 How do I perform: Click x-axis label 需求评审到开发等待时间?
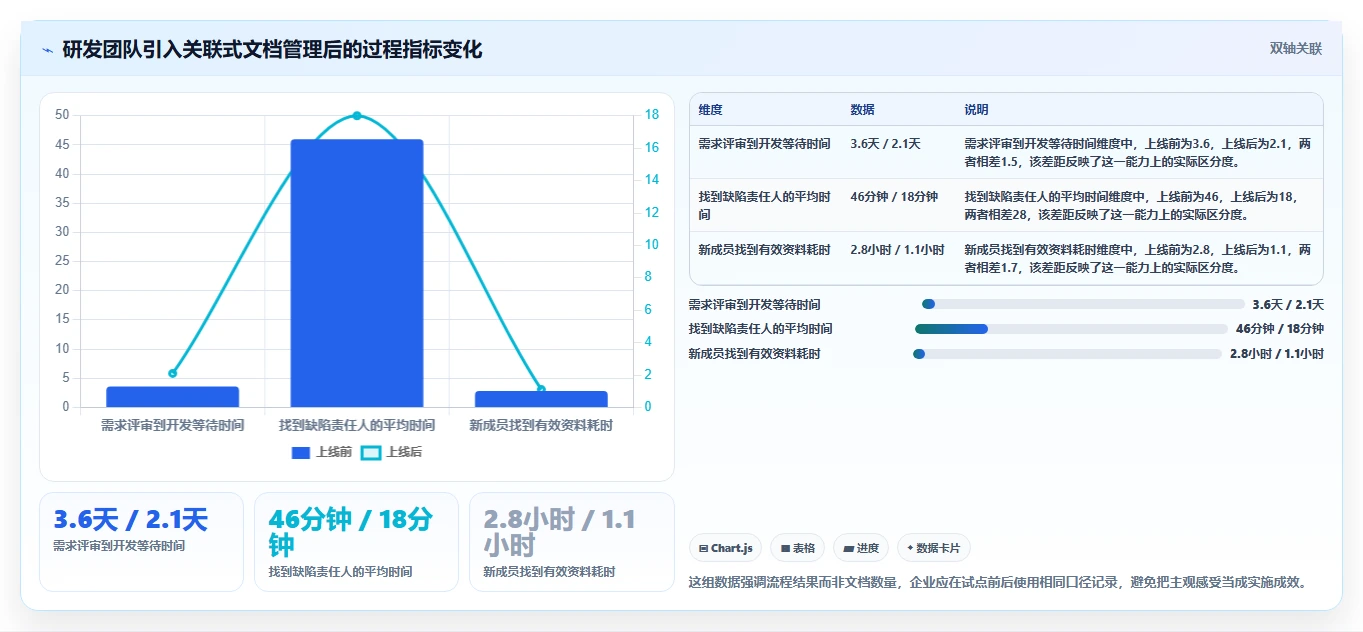coord(172,426)
